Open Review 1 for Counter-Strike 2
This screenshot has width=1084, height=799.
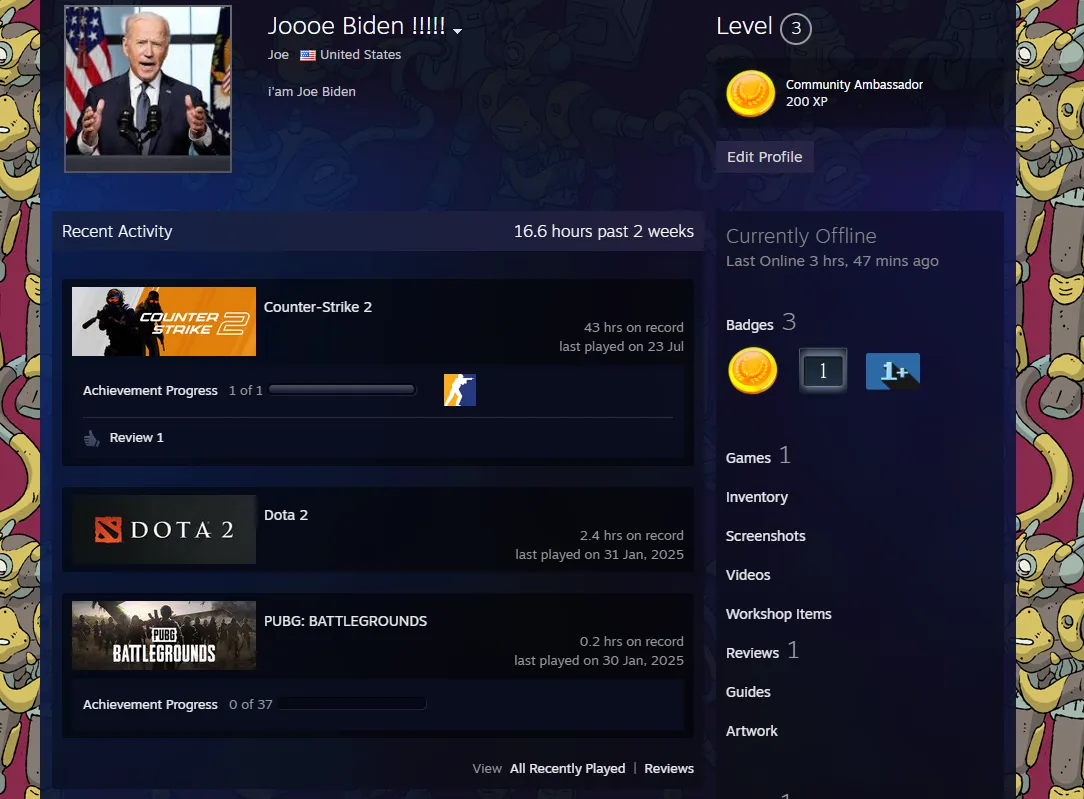tap(137, 438)
